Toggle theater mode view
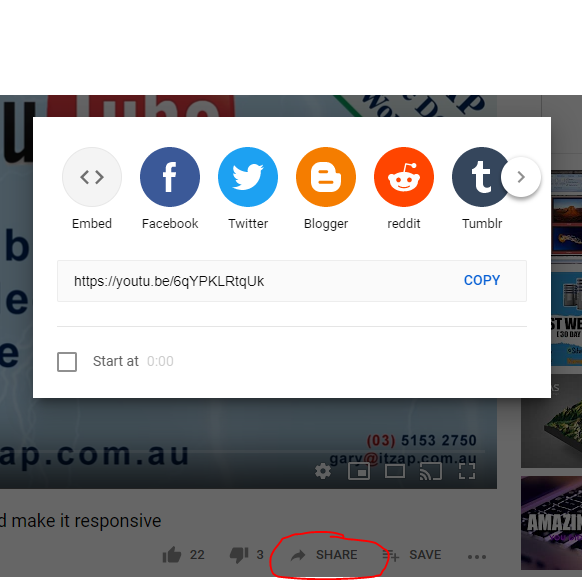This screenshot has height=580, width=582. tap(395, 471)
